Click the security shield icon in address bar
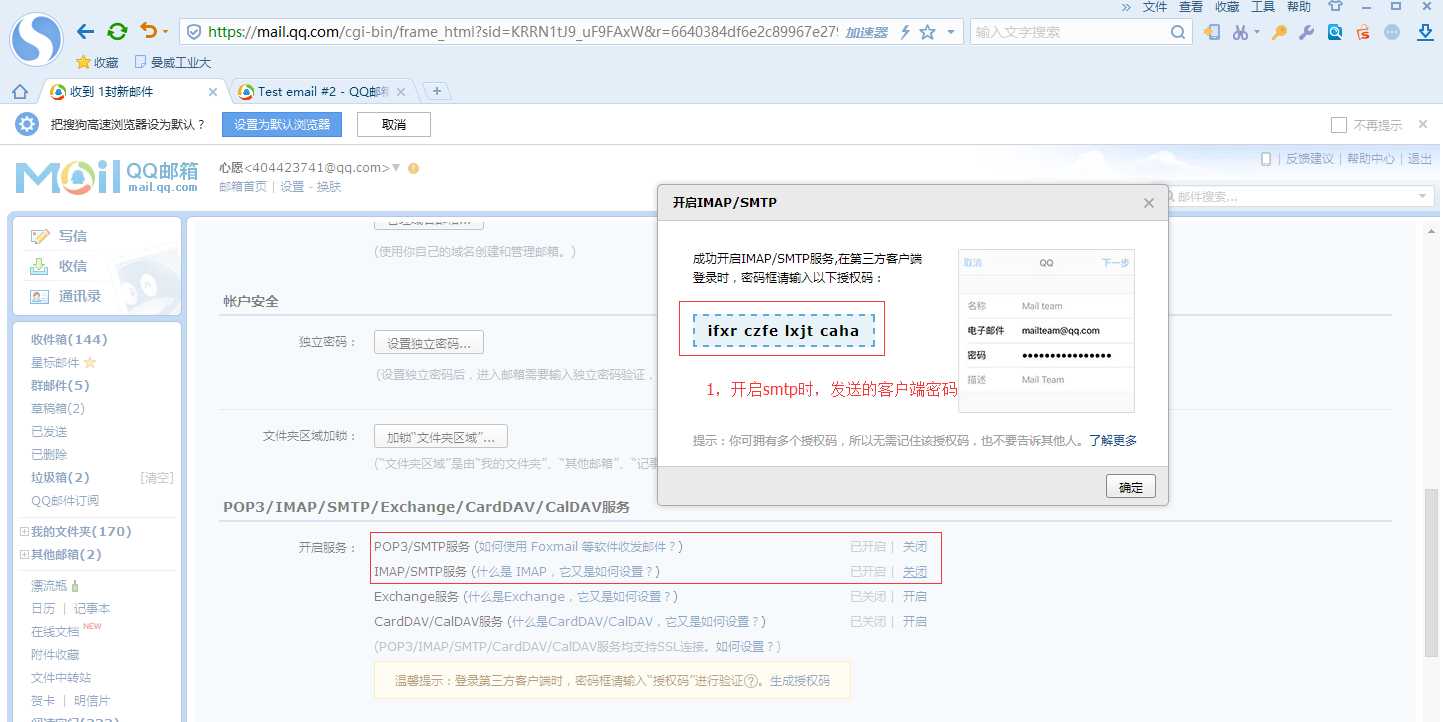The image size is (1443, 722). point(194,32)
